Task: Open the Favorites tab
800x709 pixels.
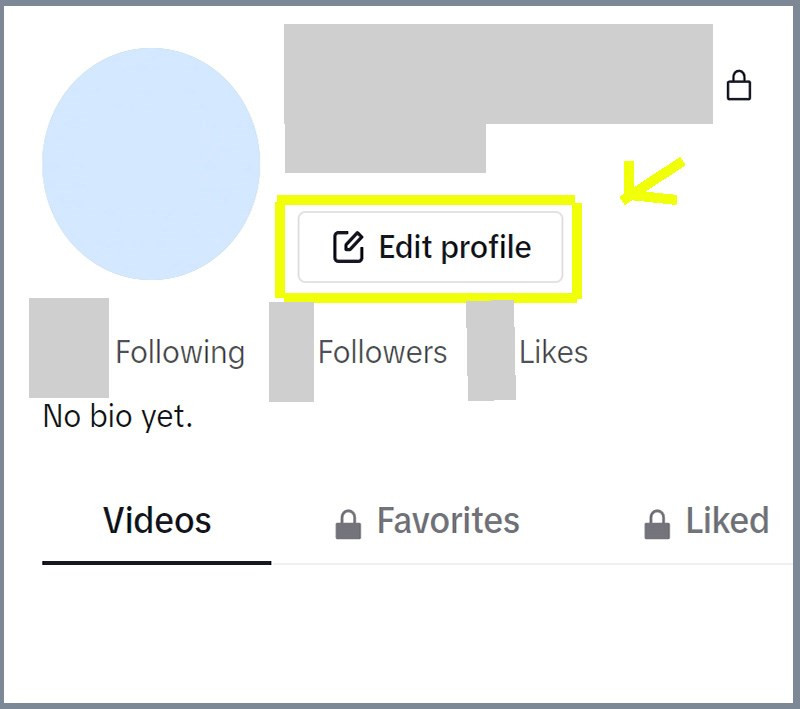Action: pos(447,521)
